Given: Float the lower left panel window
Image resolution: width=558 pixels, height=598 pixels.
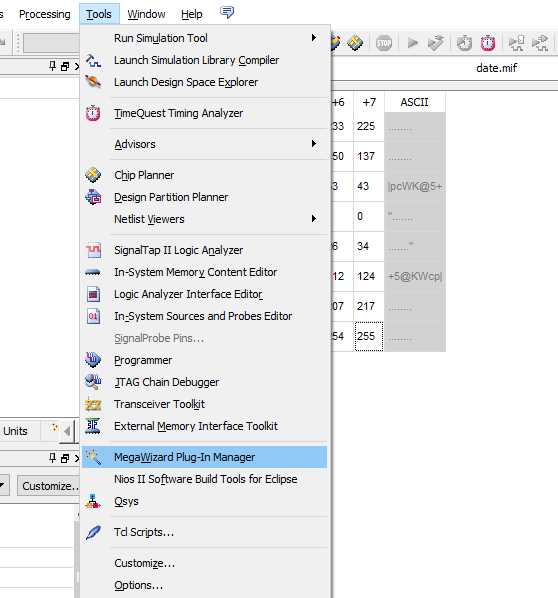Looking at the screenshot, I should pyautogui.click(x=65, y=458).
